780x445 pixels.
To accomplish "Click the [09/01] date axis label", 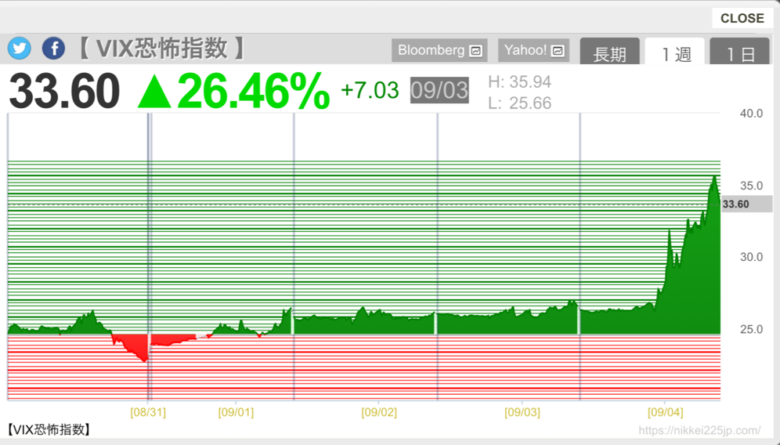I will (x=236, y=412).
